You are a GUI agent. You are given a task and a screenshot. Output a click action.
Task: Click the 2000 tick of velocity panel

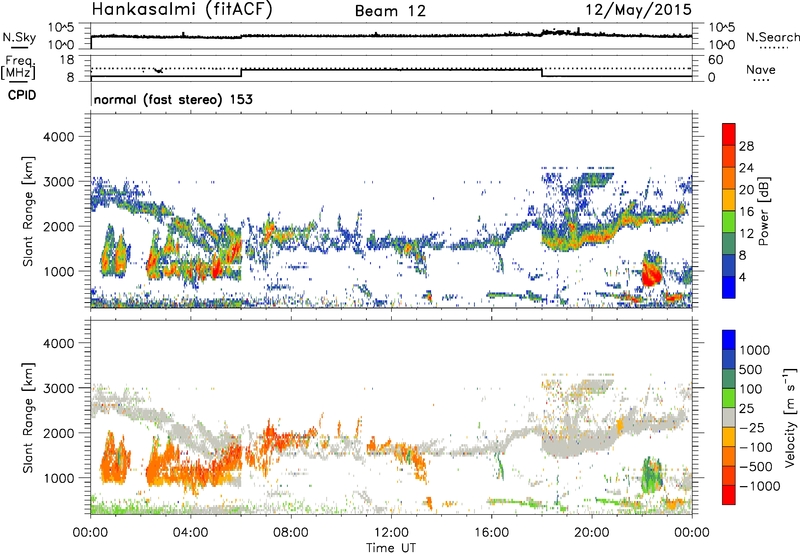[59, 433]
